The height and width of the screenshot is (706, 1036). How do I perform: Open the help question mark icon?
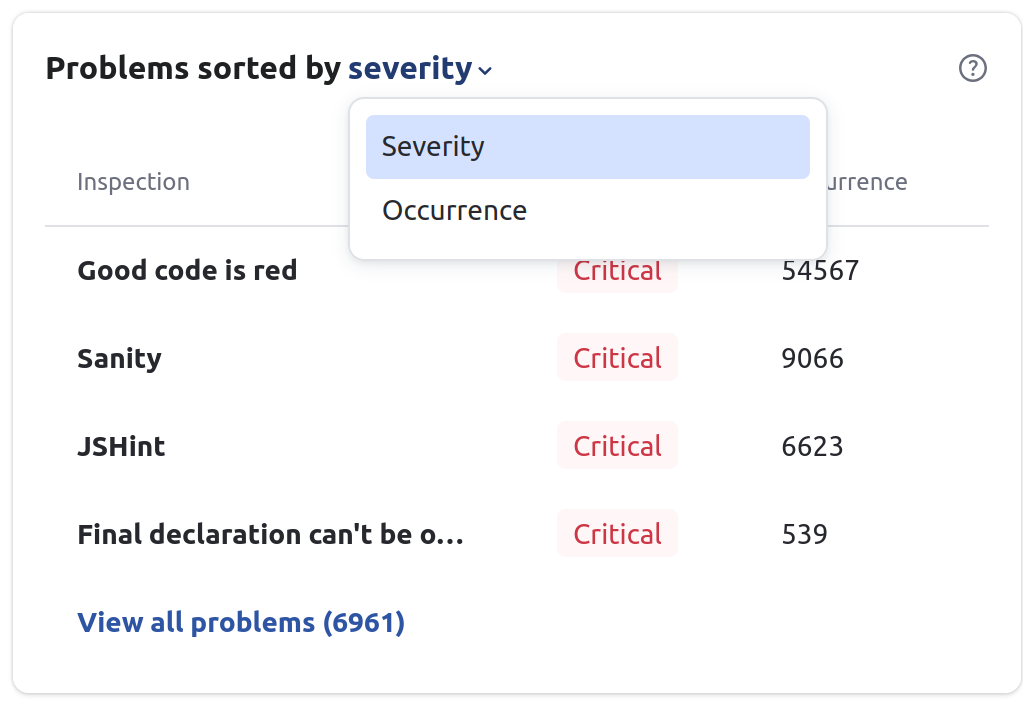pyautogui.click(x=971, y=68)
